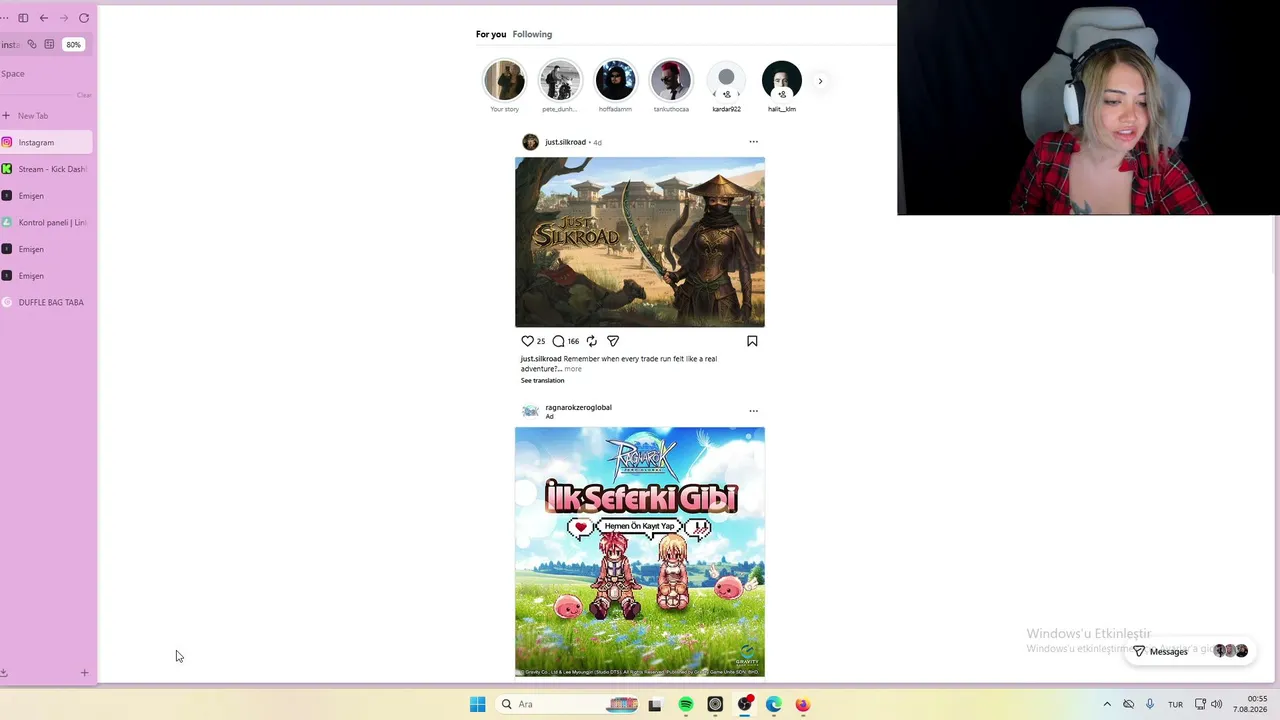
Task: View halit__klm story
Action: click(782, 81)
